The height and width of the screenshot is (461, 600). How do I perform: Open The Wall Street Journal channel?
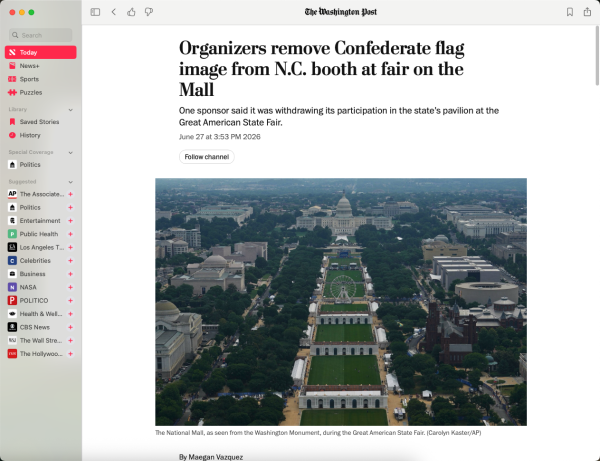point(36,340)
